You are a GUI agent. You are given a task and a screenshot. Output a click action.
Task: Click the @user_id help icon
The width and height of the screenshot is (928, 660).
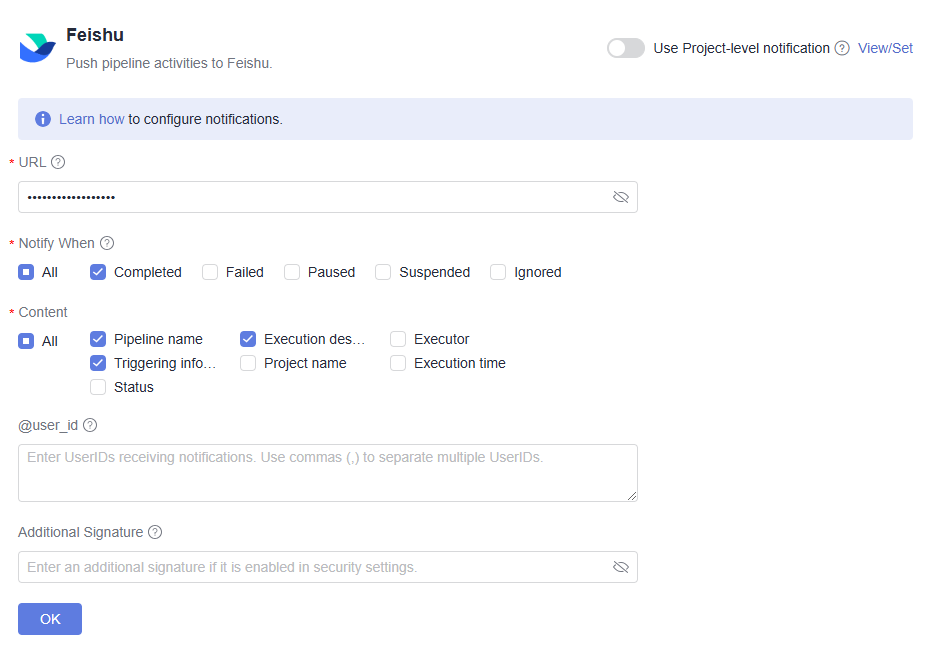tap(90, 425)
